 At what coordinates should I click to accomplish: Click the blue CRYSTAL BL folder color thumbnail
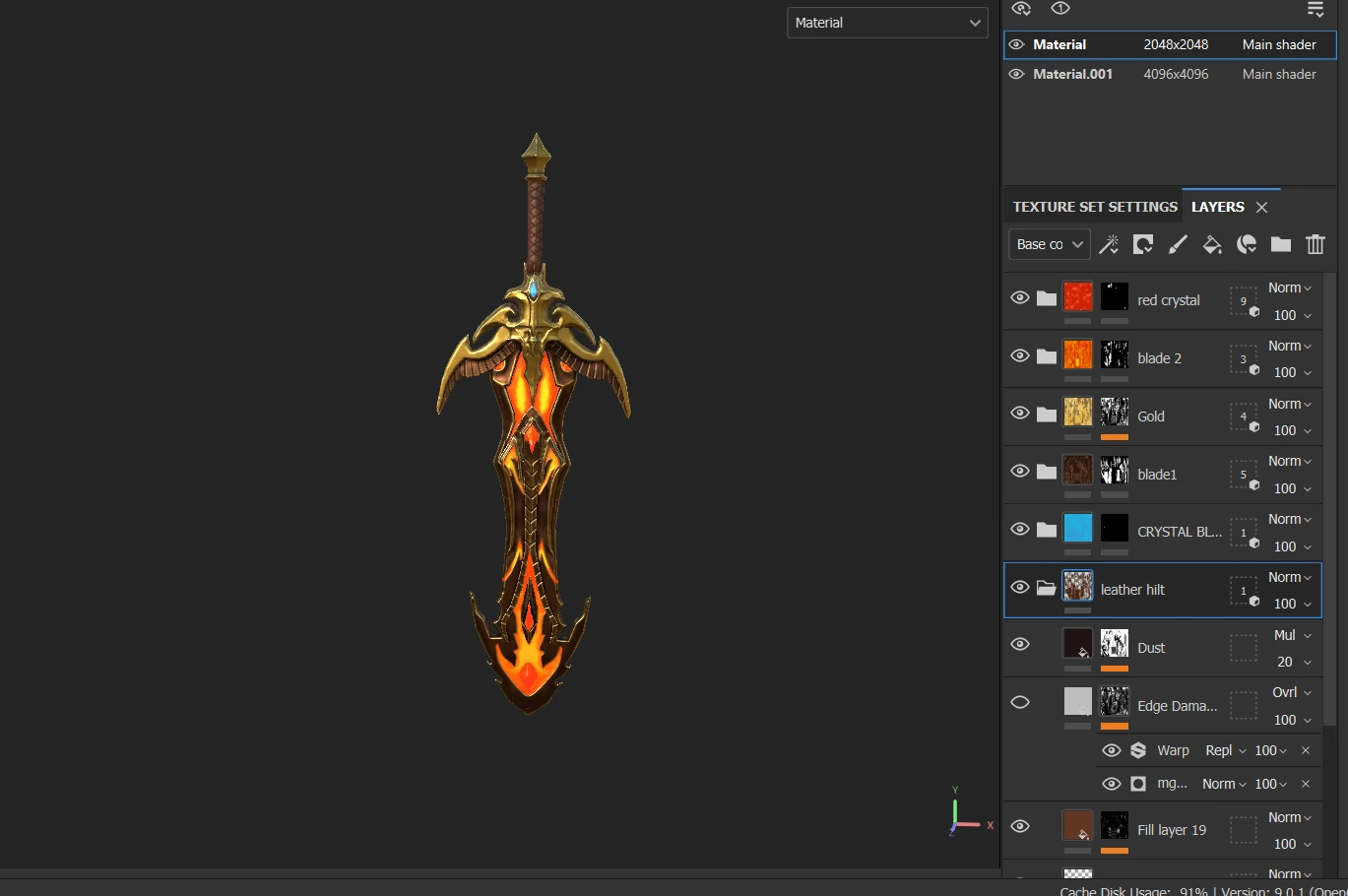point(1077,528)
